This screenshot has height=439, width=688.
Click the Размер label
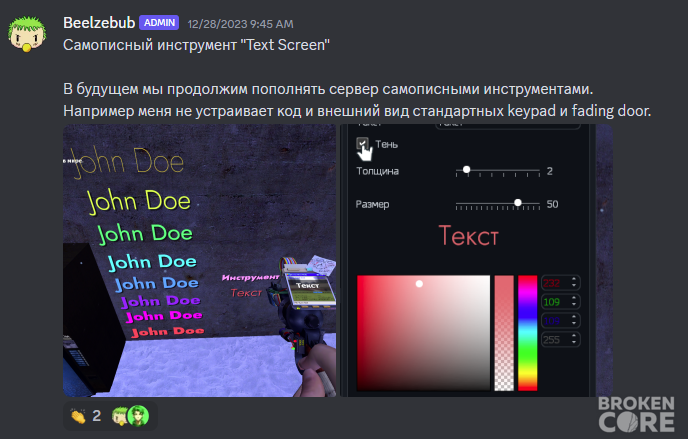click(372, 204)
